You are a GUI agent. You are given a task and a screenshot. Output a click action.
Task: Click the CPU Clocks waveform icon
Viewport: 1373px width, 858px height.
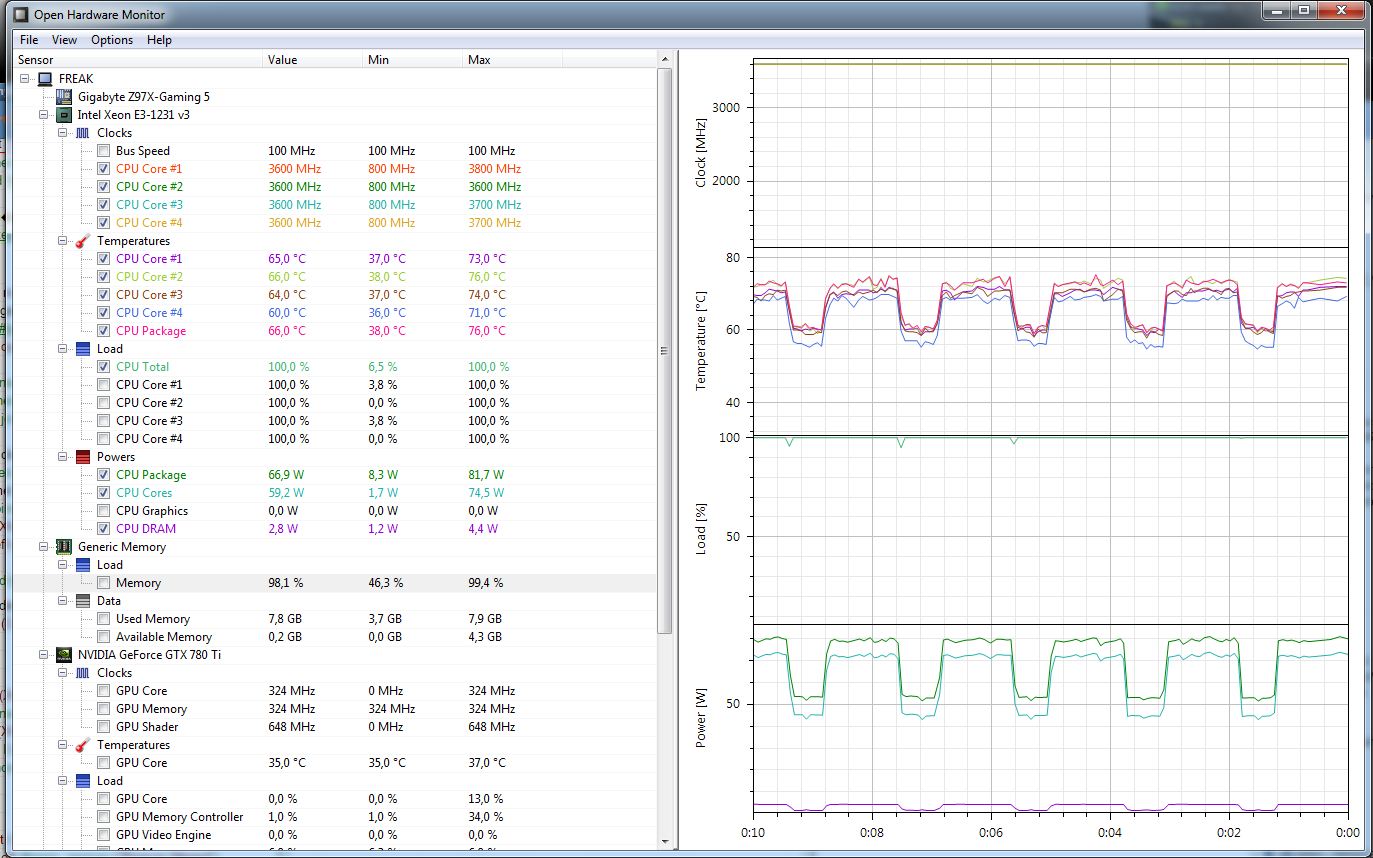83,133
